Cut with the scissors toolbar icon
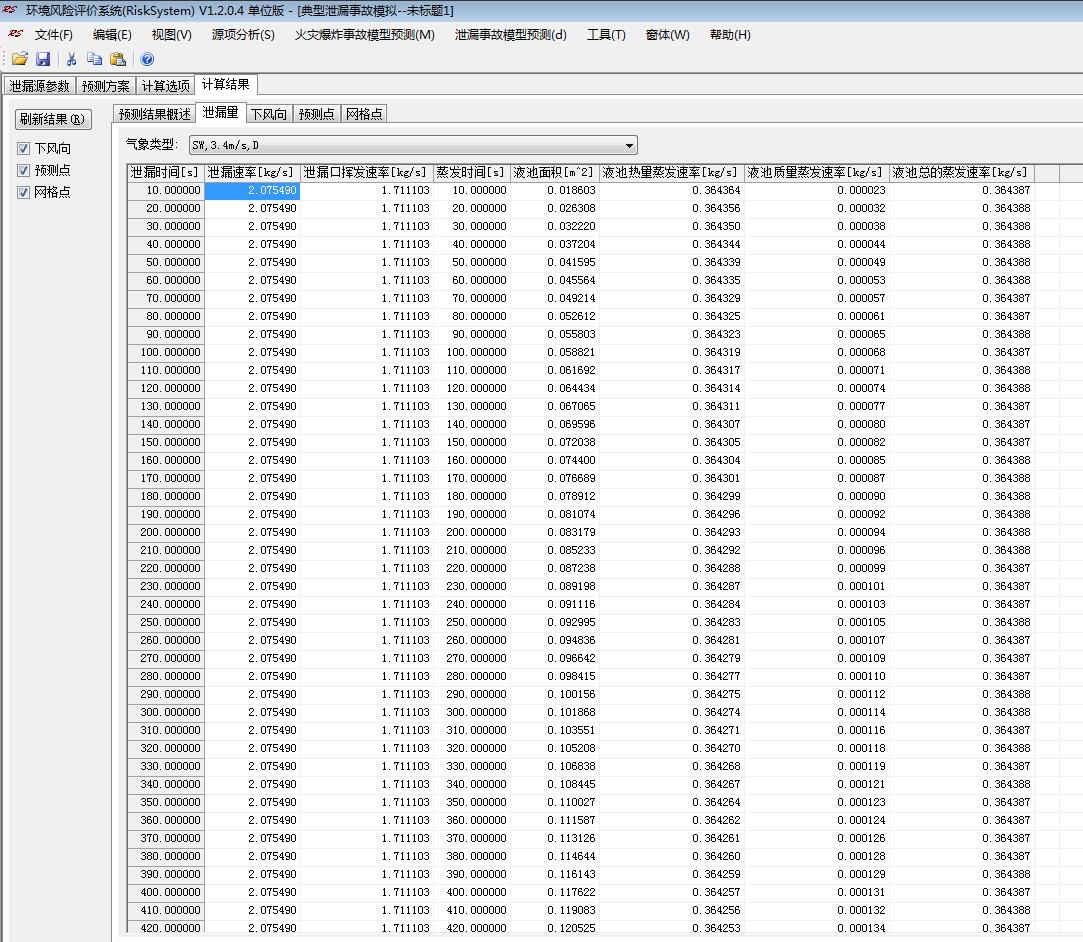The image size is (1083, 942). tap(71, 59)
